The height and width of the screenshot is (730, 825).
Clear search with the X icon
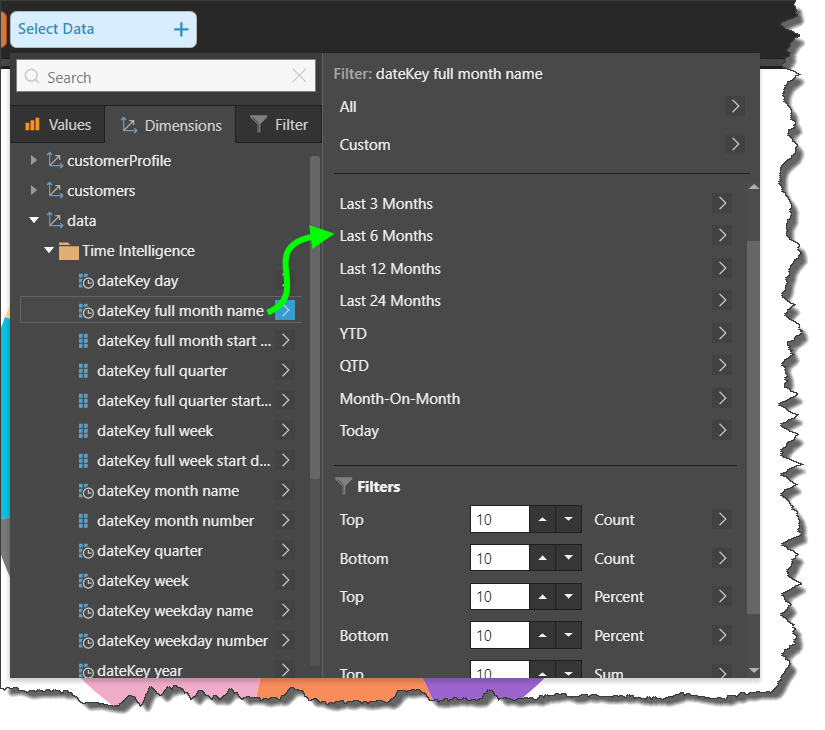tap(299, 76)
